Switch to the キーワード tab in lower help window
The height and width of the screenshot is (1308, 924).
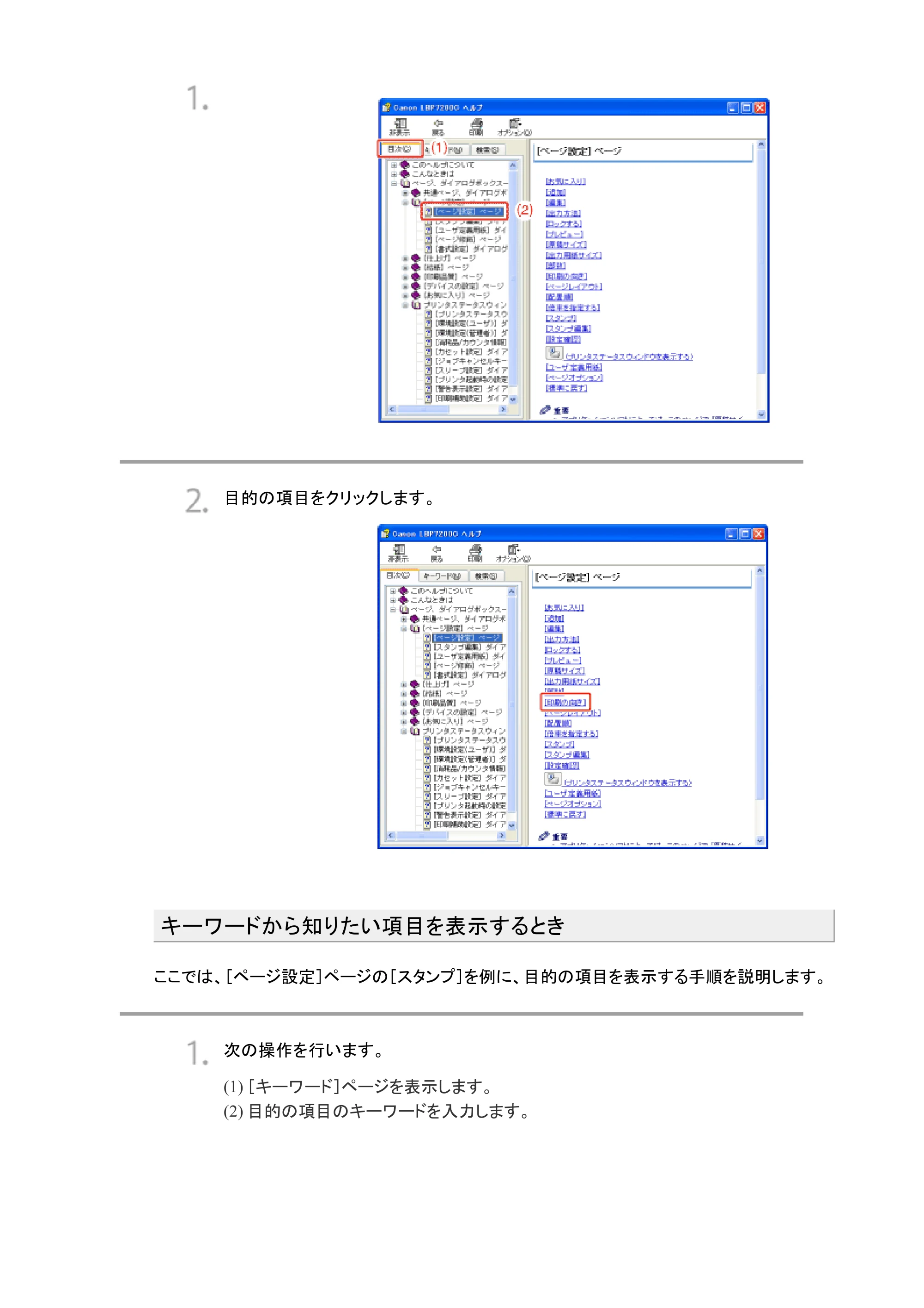click(443, 576)
